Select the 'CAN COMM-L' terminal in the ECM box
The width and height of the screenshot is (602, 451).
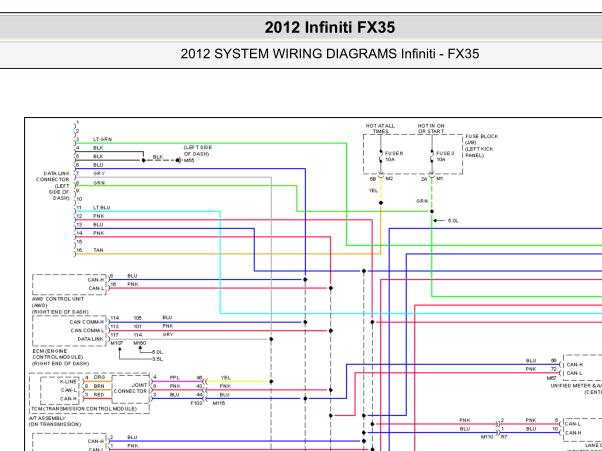point(87,330)
